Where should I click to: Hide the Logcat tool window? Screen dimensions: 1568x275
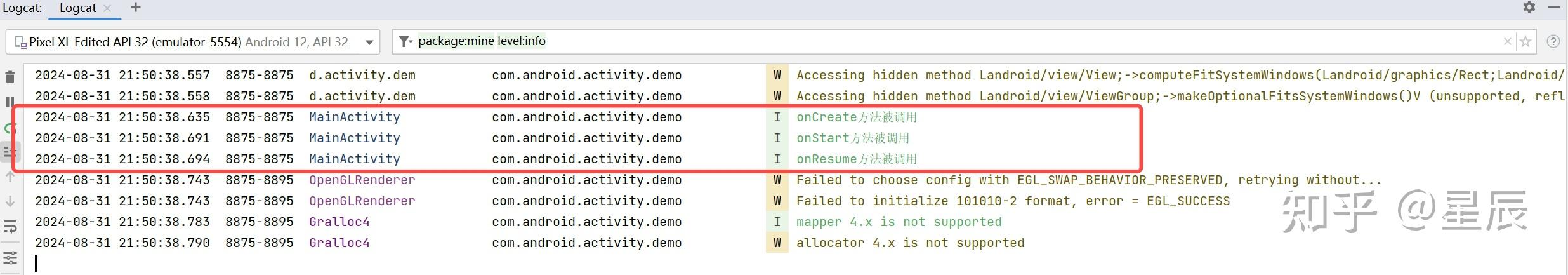1553,8
